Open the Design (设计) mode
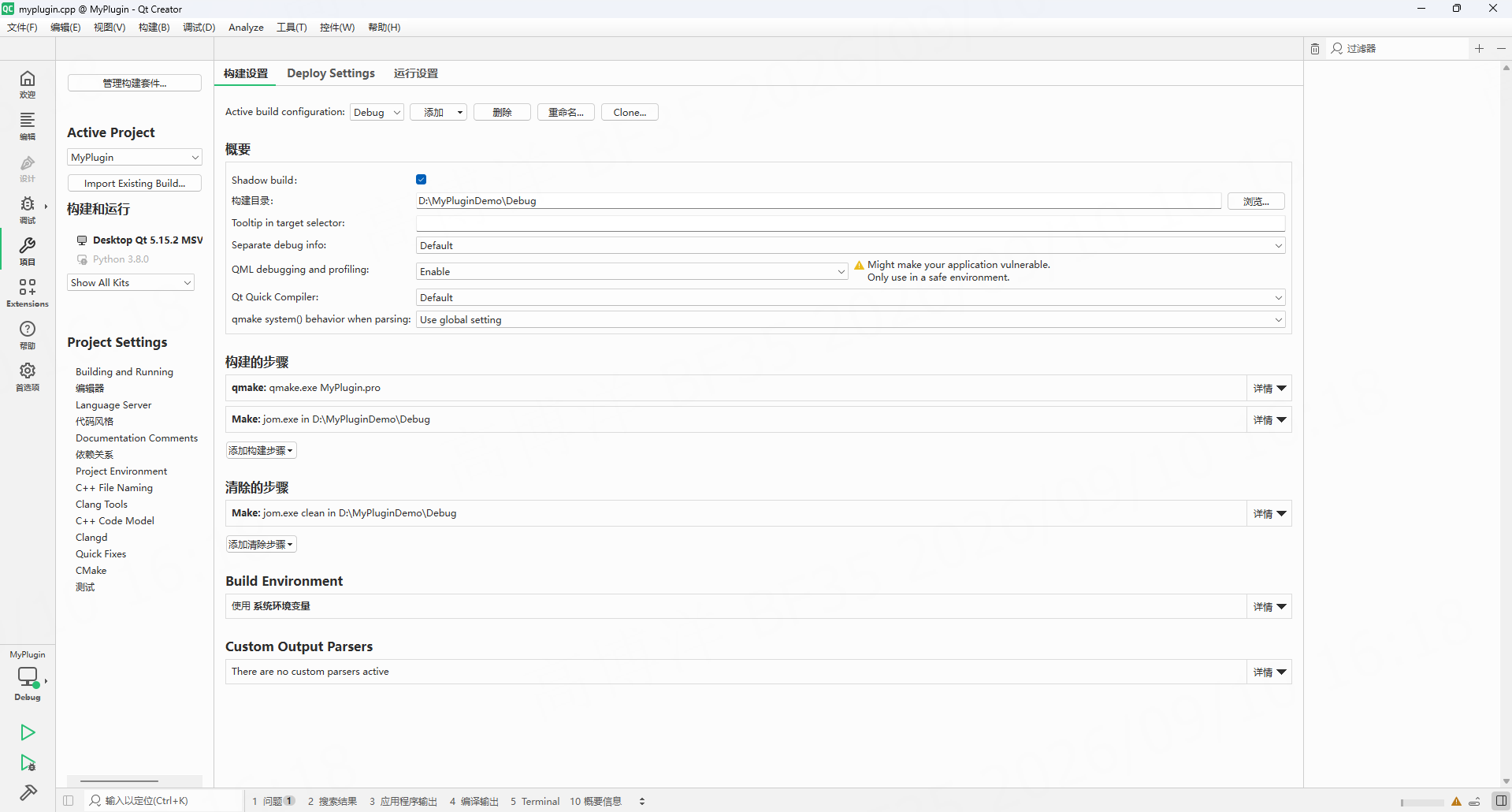This screenshot has height=812, width=1512. [28, 168]
